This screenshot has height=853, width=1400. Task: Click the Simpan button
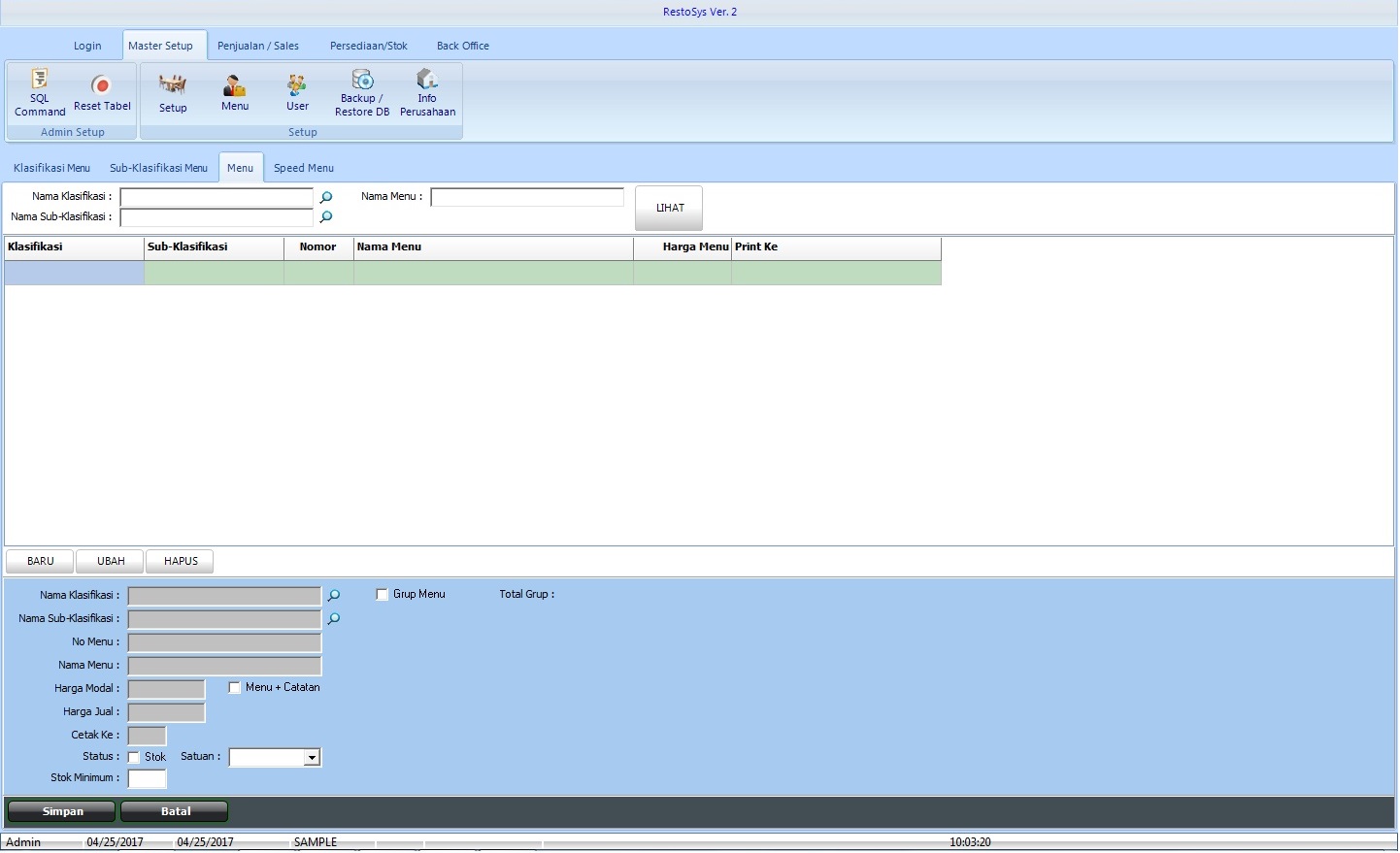point(62,812)
